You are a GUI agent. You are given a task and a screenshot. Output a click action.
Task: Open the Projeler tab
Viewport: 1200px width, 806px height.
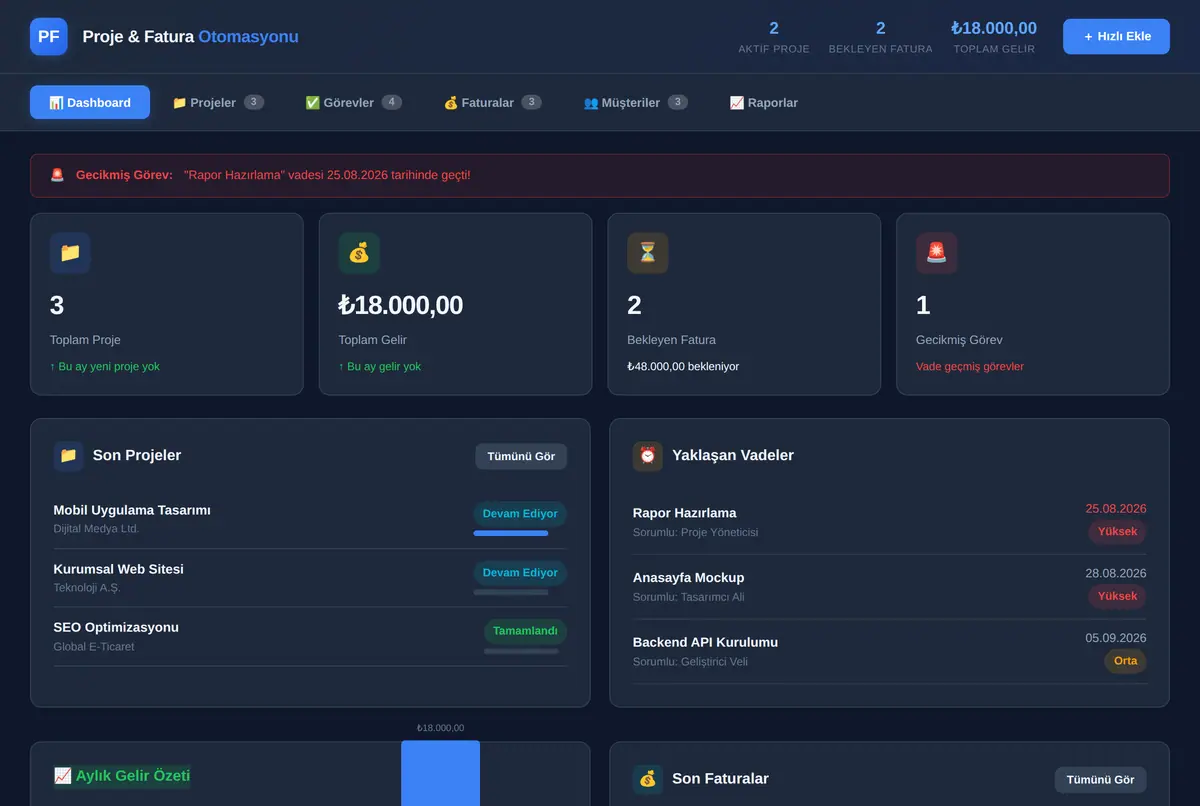(218, 102)
